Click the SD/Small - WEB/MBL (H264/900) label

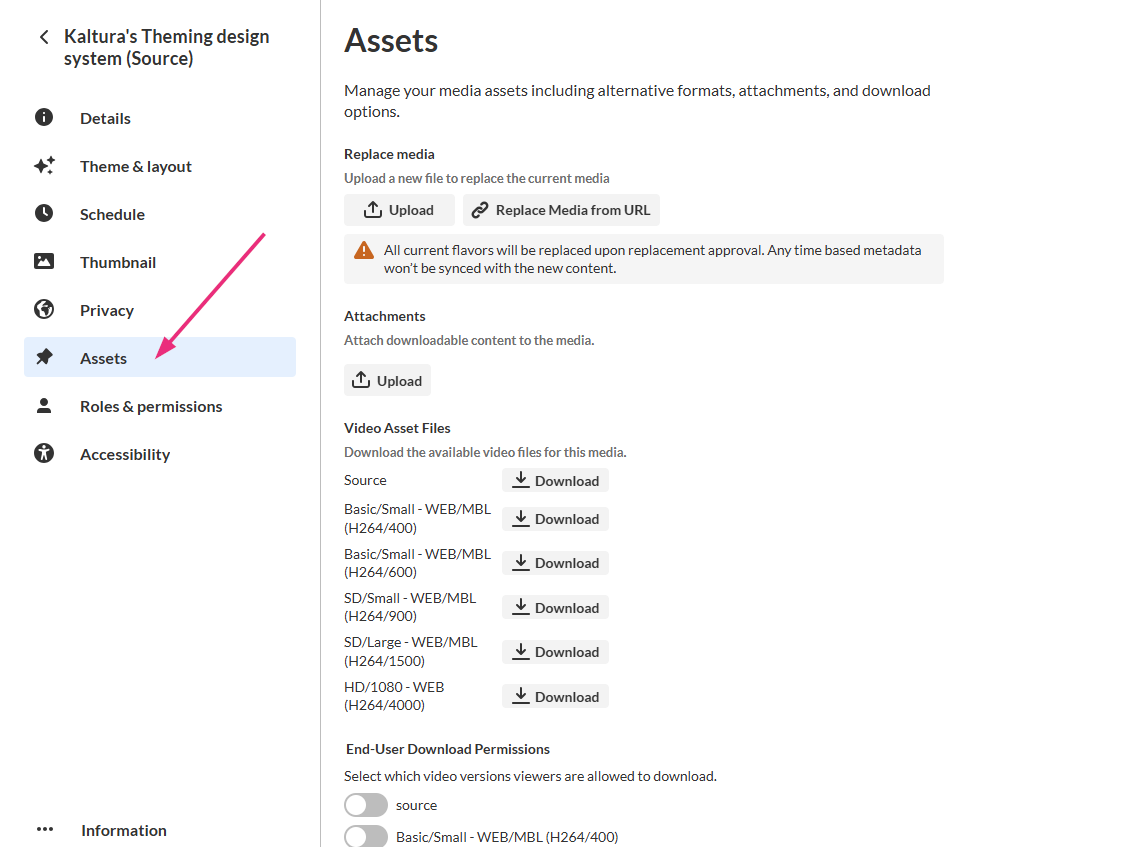(x=410, y=607)
